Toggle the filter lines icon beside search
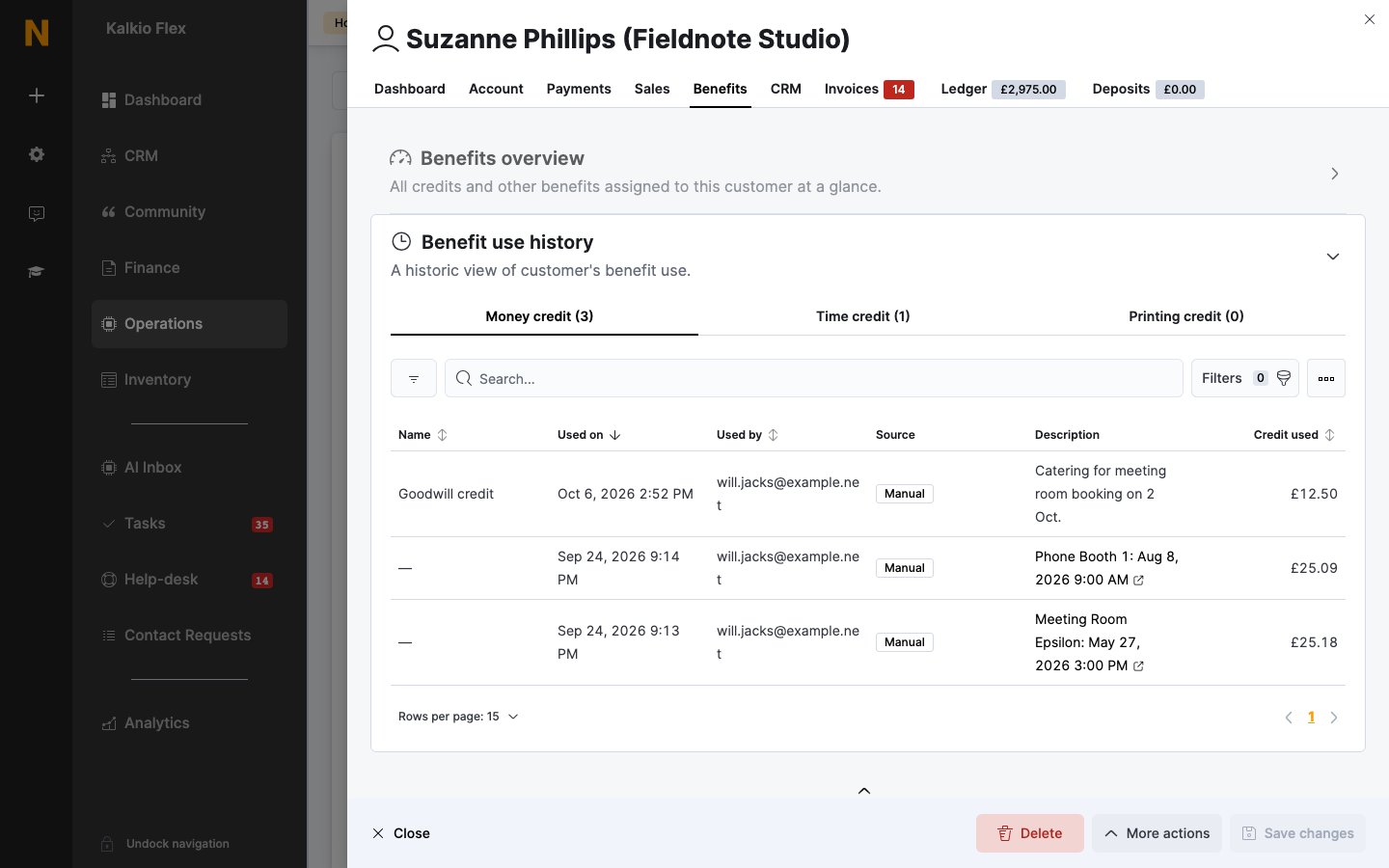The image size is (1389, 868). point(414,378)
